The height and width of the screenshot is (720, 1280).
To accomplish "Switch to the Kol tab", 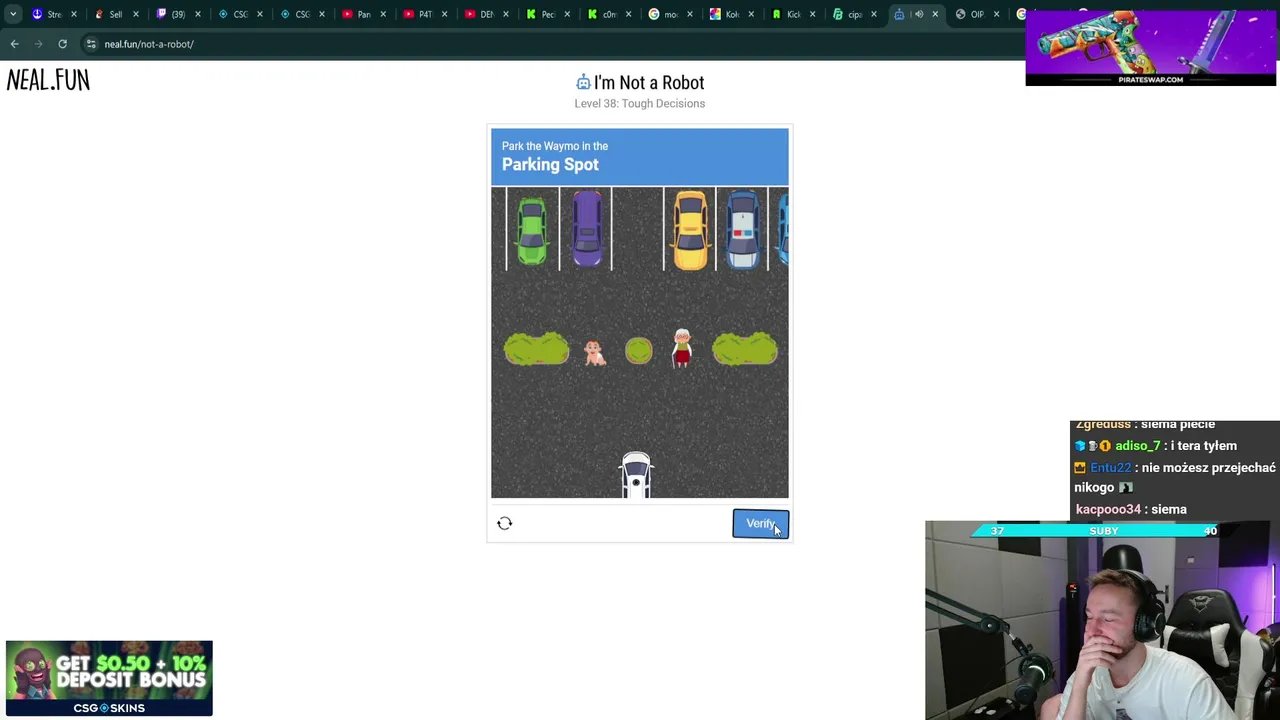I will click(x=734, y=14).
